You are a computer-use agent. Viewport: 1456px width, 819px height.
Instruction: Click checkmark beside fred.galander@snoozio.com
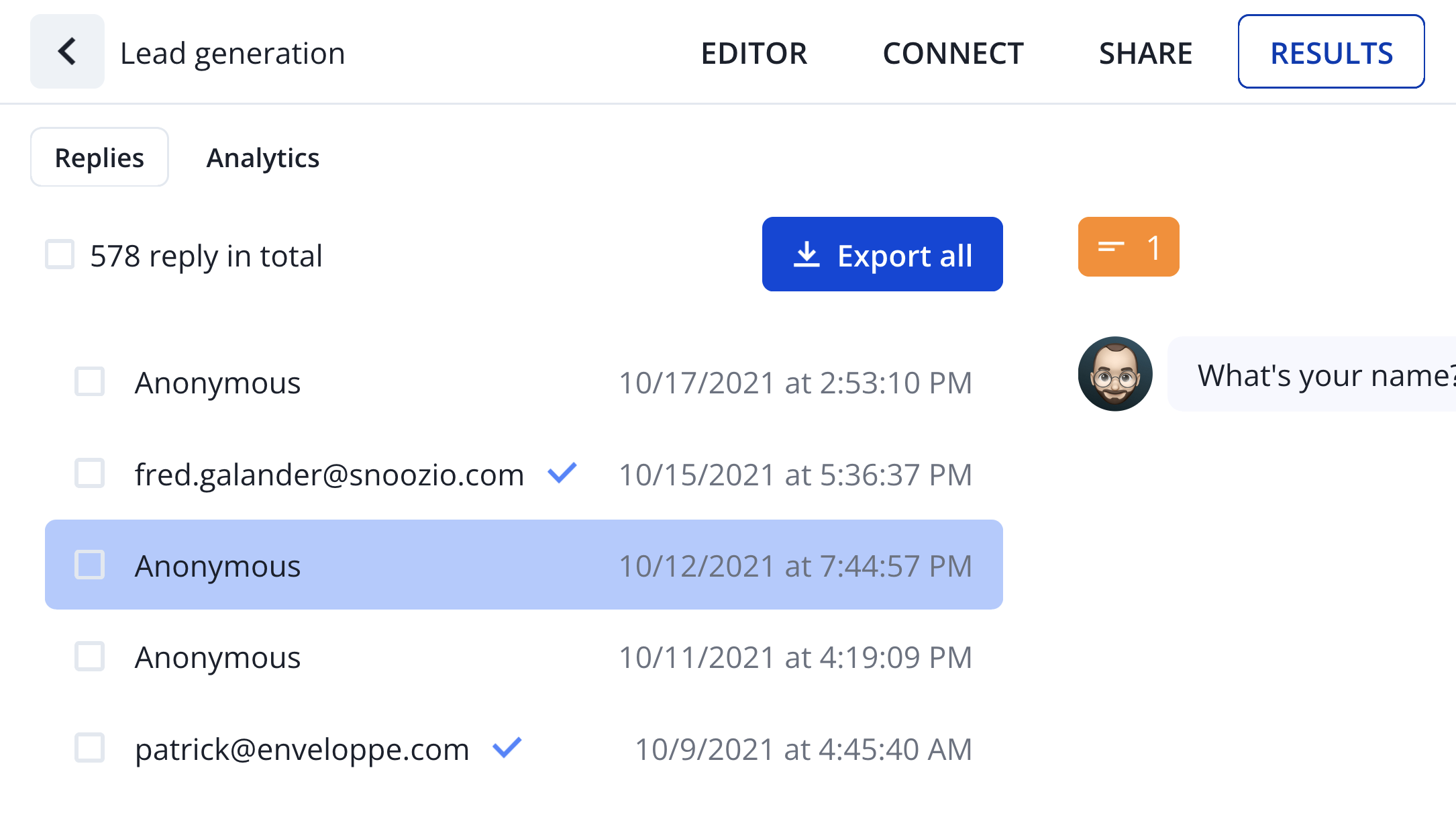coord(562,473)
